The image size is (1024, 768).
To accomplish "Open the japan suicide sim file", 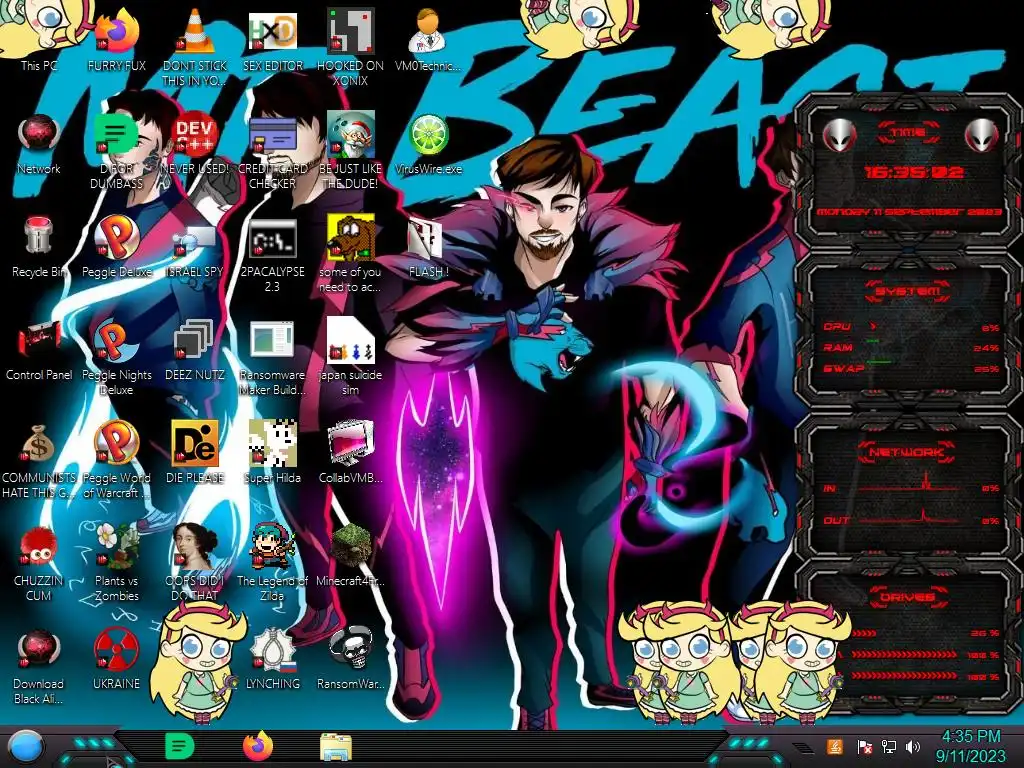I will click(350, 357).
